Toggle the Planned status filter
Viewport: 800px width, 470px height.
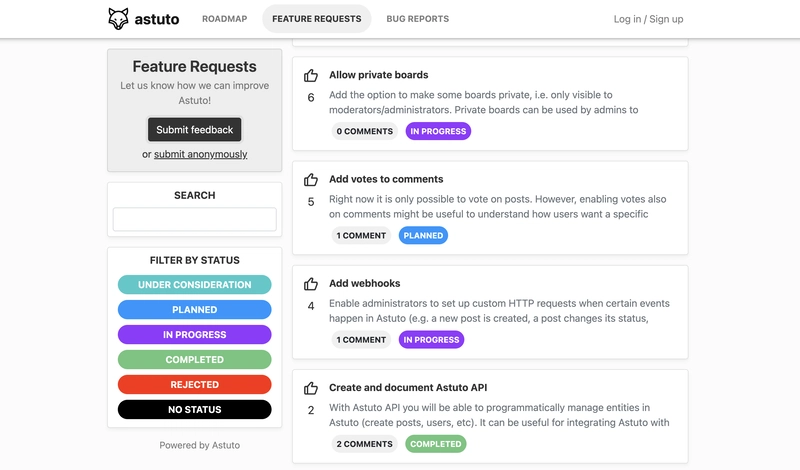(194, 310)
